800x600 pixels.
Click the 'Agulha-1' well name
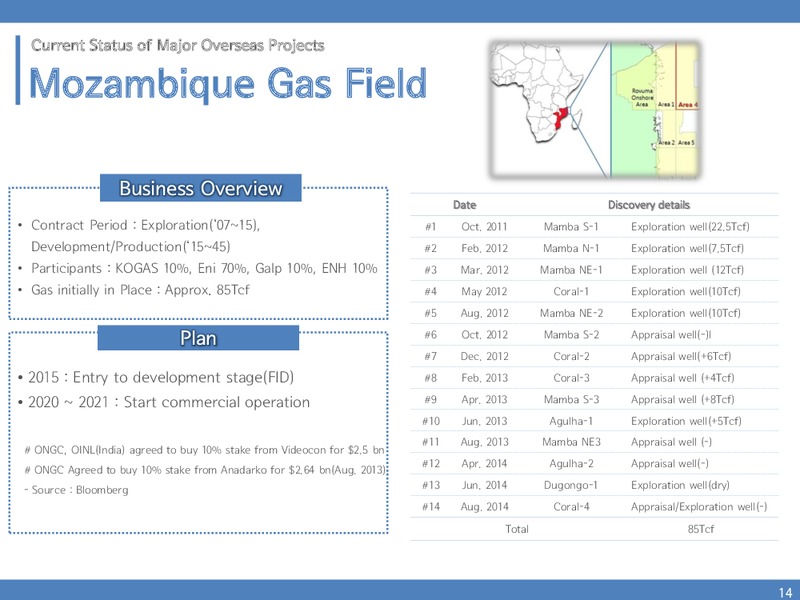(x=571, y=421)
